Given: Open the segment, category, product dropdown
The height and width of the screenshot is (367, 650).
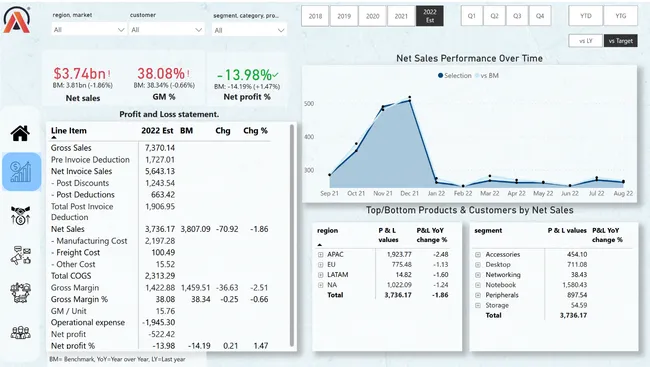Looking at the screenshot, I should [249, 30].
